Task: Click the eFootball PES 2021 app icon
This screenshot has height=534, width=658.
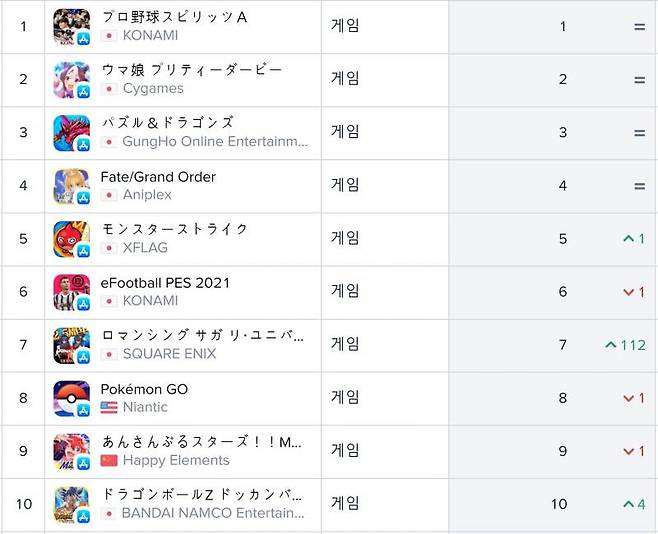Action: pyautogui.click(x=71, y=292)
